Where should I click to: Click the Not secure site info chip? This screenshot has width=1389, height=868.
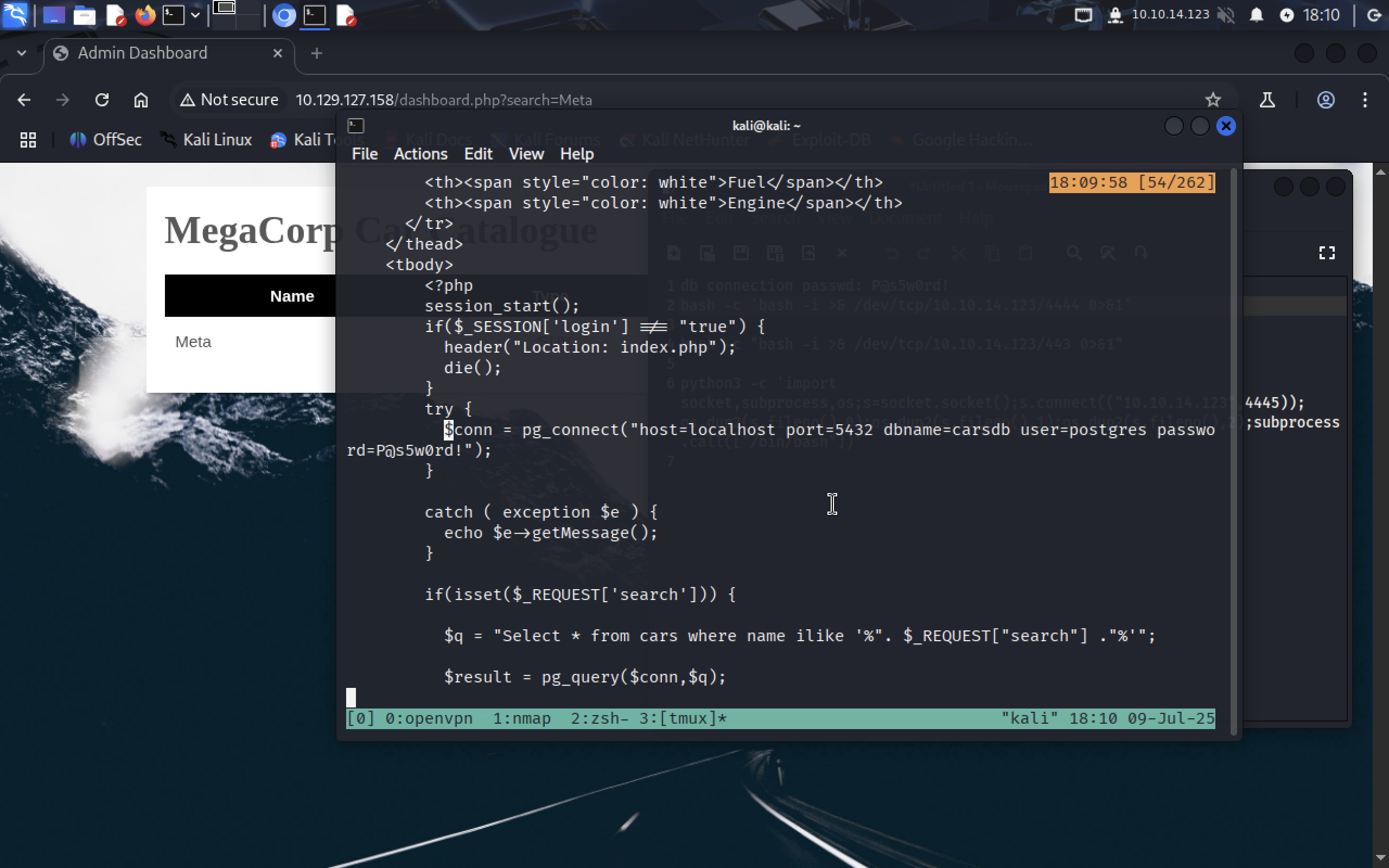pos(229,100)
